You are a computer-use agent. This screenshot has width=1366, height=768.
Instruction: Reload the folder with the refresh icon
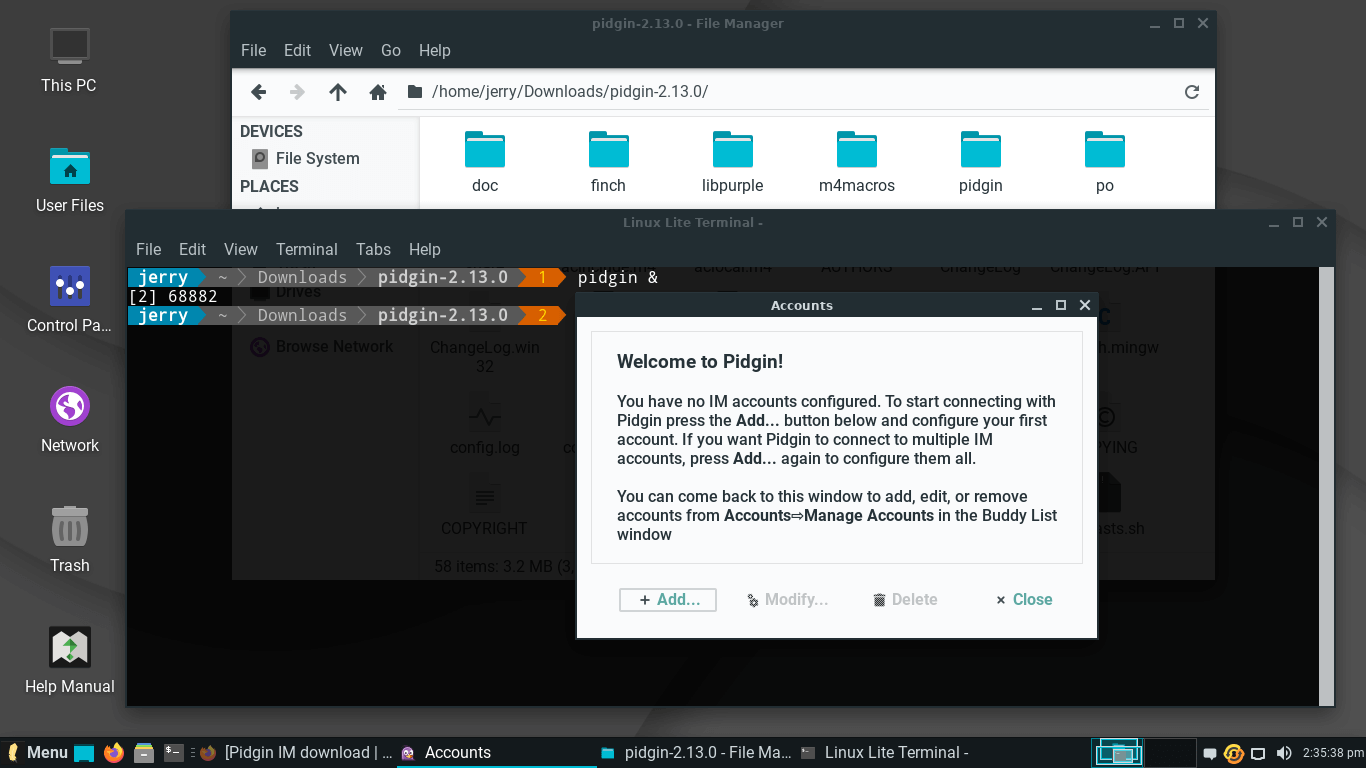[x=1191, y=92]
